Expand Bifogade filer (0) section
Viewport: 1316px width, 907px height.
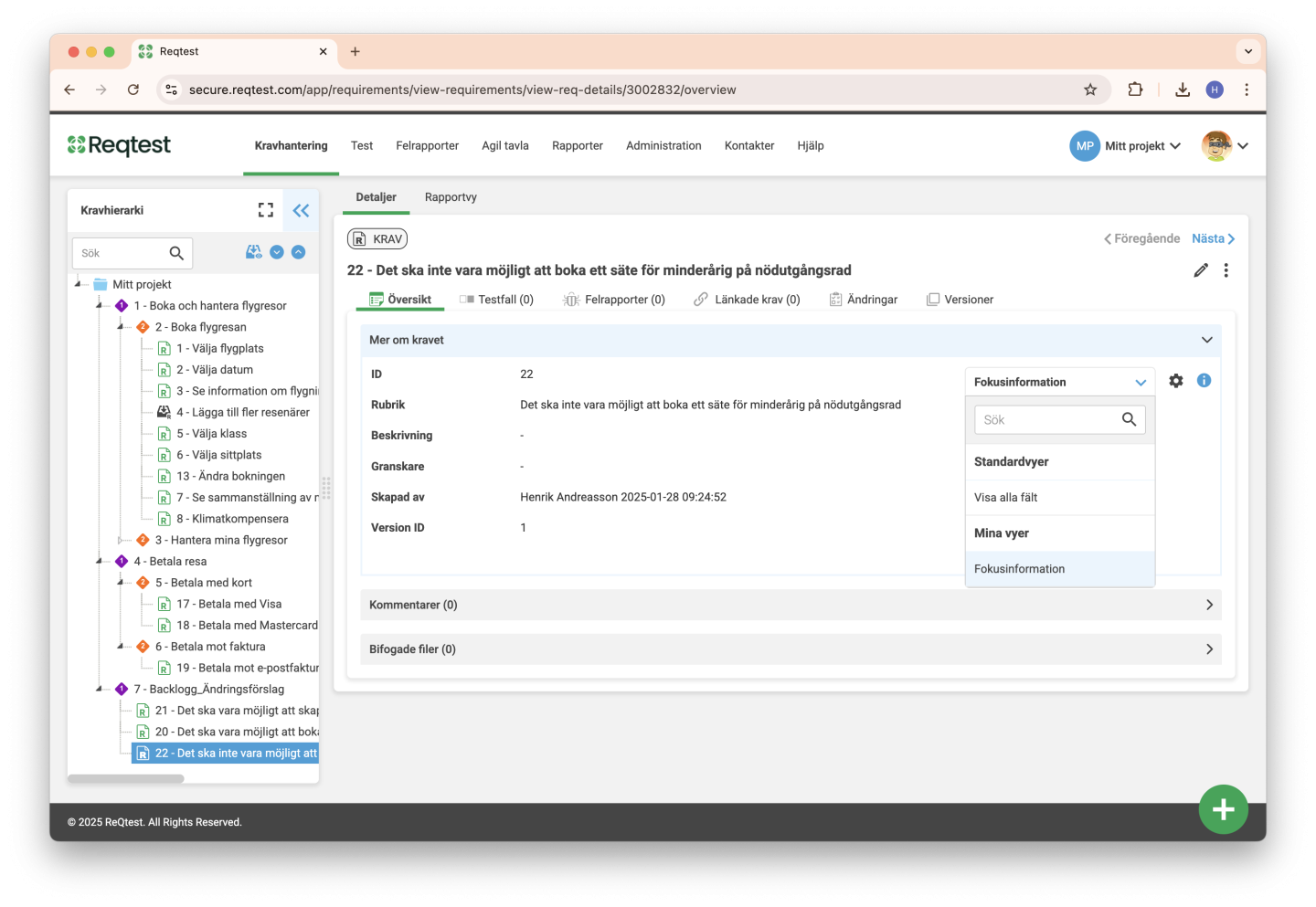[791, 649]
